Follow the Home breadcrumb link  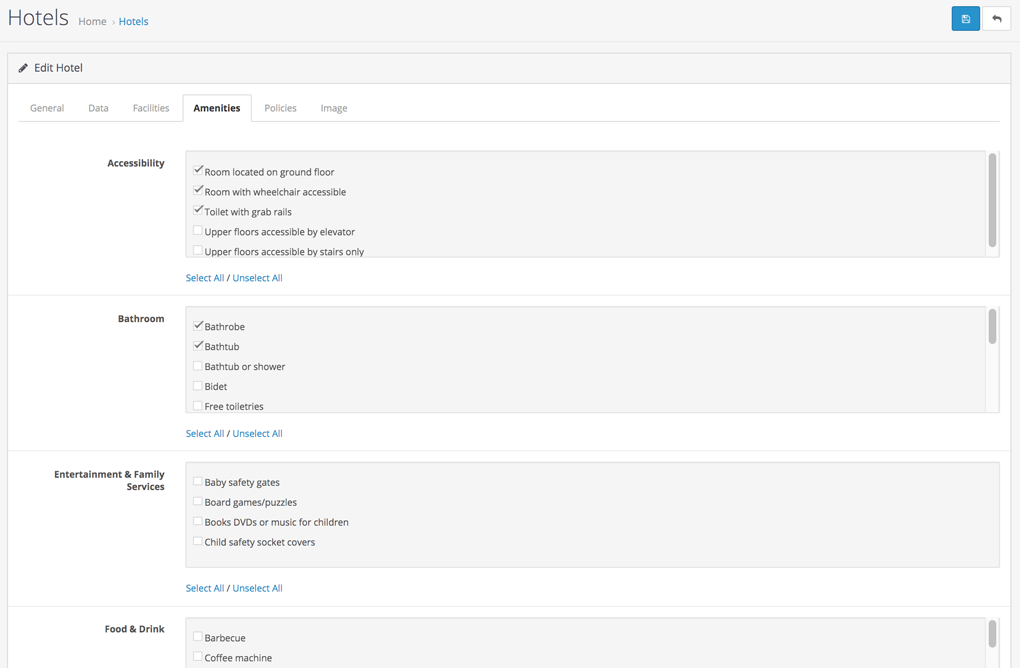[x=92, y=21]
